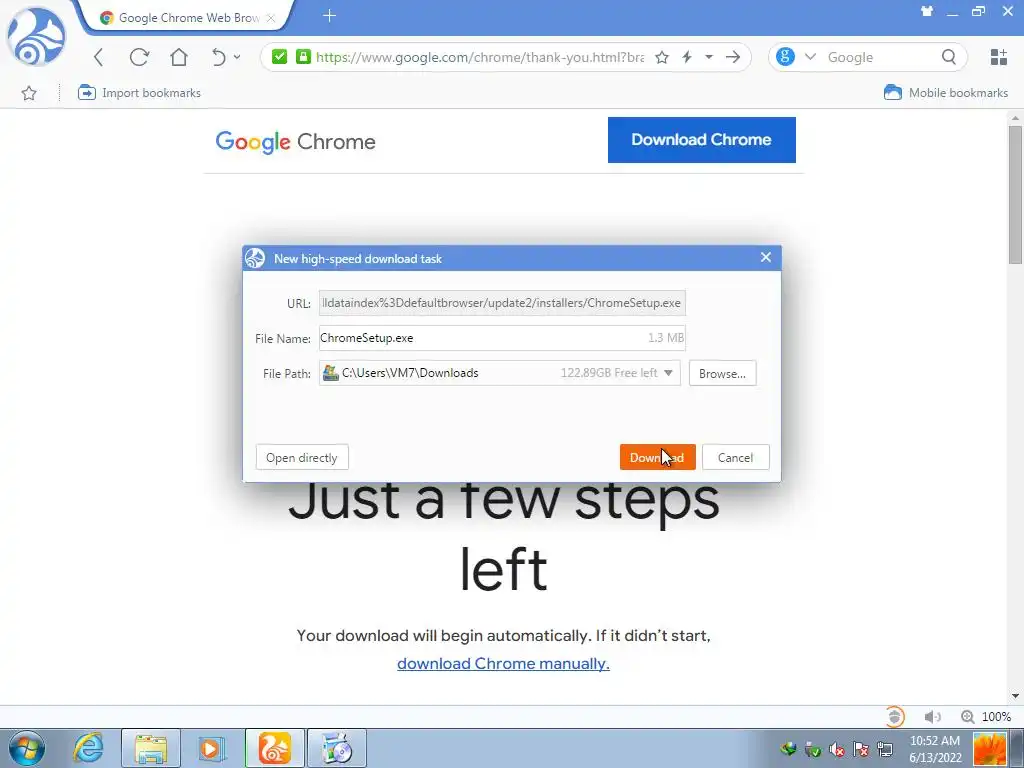Viewport: 1024px width, 768px height.
Task: Open the home page icon
Action: [179, 57]
